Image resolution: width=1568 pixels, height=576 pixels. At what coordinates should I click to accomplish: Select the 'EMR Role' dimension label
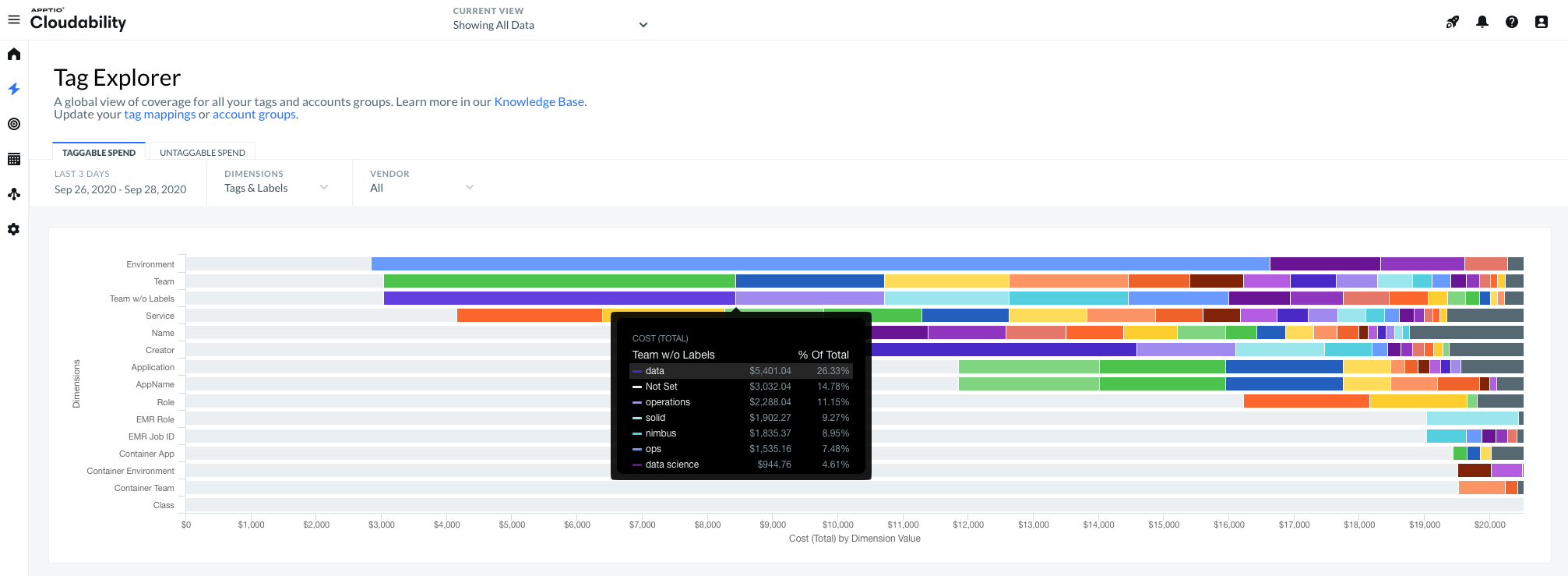coord(155,419)
